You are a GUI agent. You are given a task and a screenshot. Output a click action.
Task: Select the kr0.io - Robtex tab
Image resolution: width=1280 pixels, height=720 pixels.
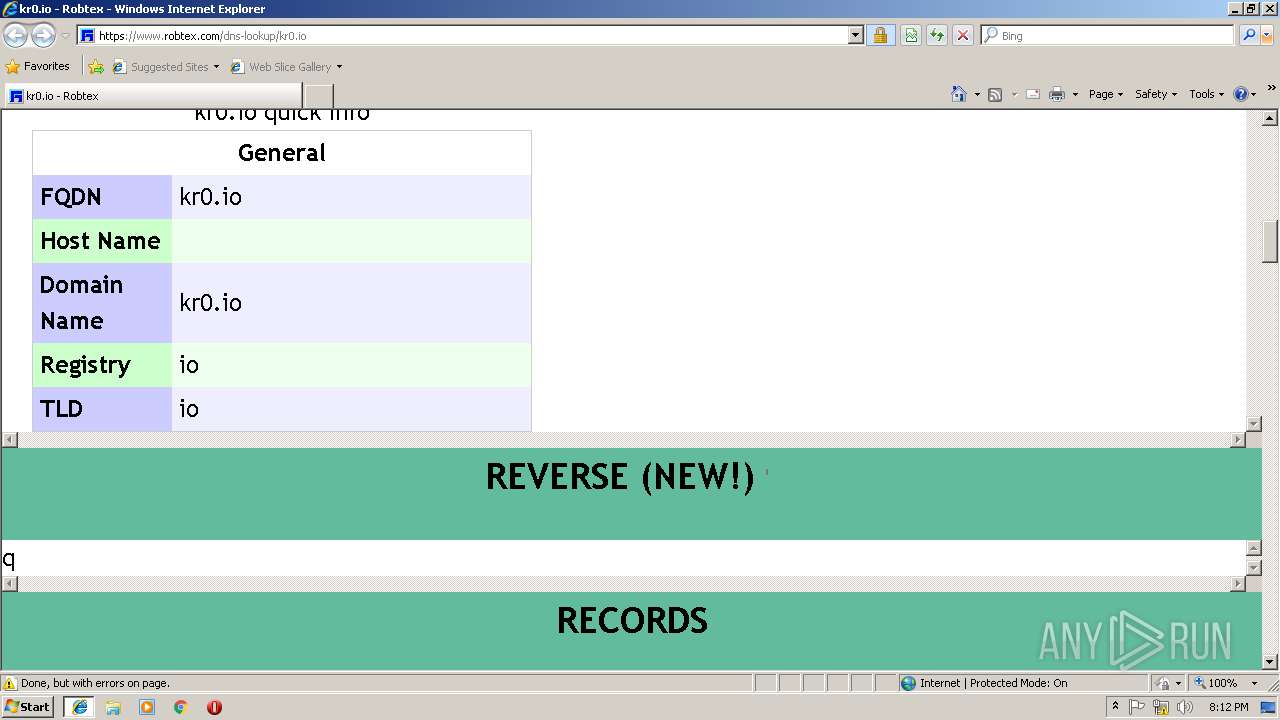[x=153, y=96]
